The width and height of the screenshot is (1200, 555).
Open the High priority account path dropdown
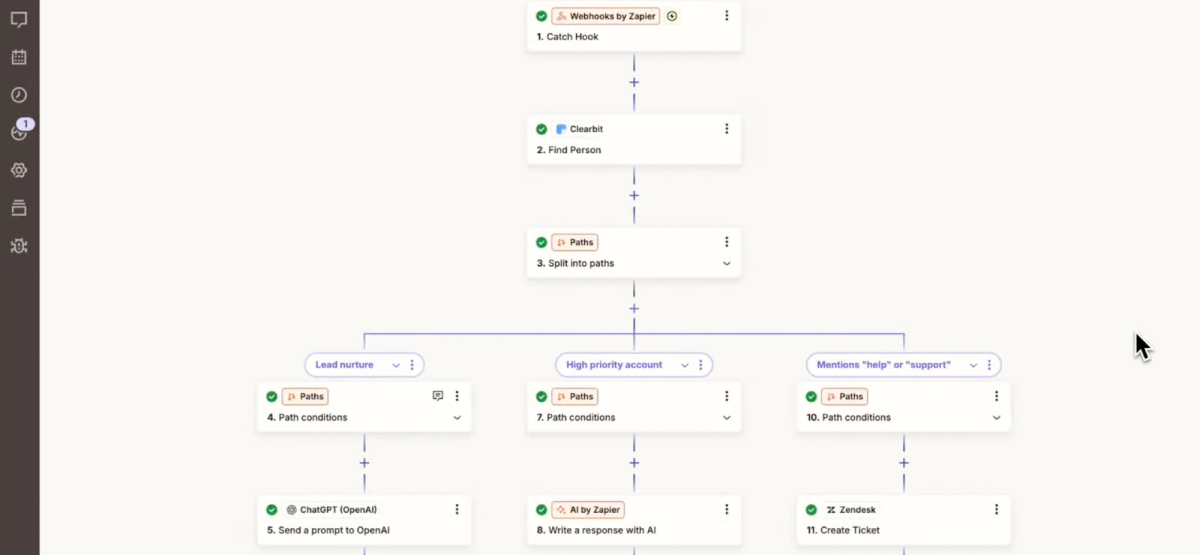[x=685, y=365]
